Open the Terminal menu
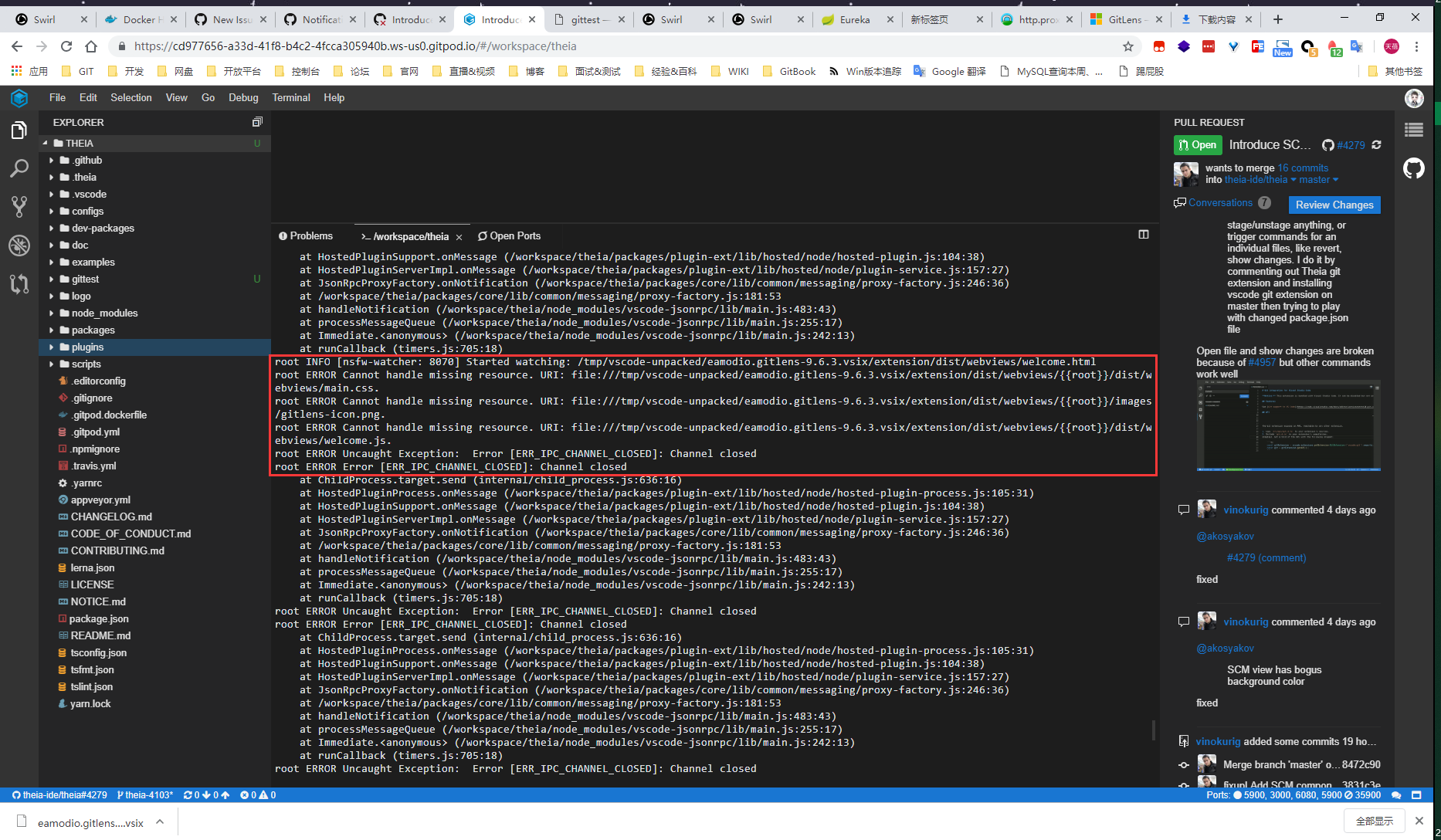Viewport: 1441px width, 840px height. [291, 97]
